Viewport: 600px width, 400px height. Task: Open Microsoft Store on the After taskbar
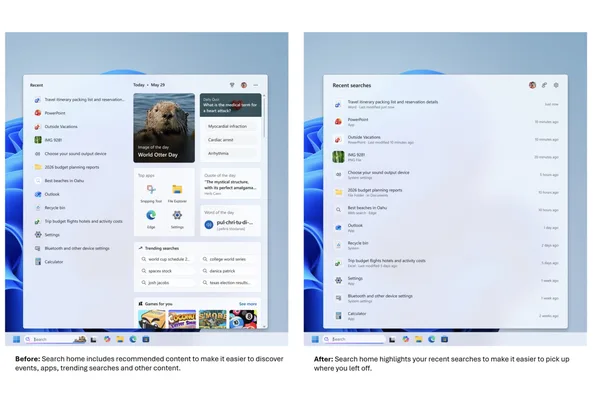[444, 339]
